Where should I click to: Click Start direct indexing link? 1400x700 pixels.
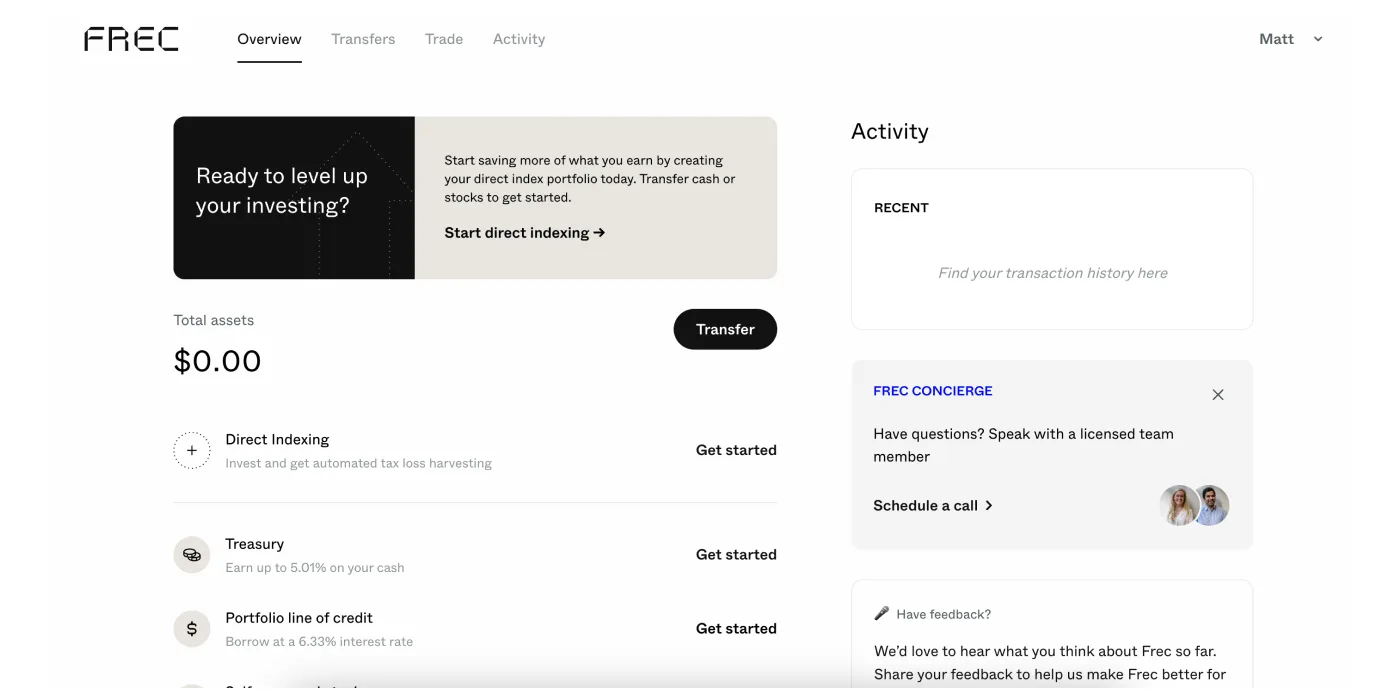click(x=525, y=233)
